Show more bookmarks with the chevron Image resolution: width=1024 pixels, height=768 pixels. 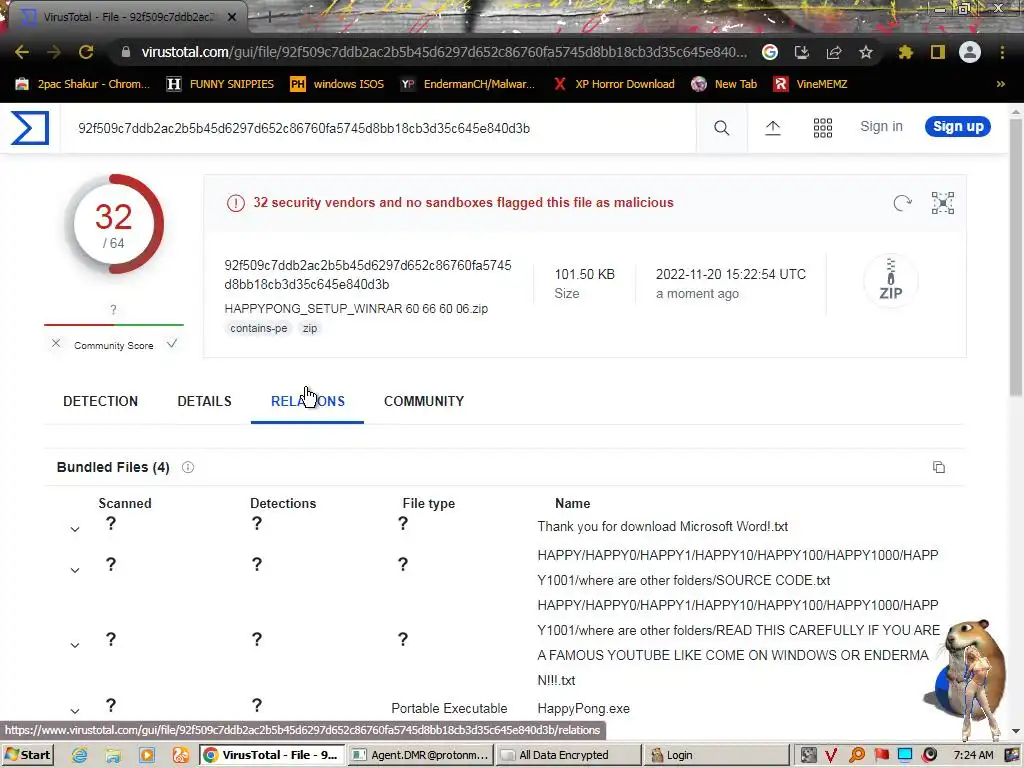pos(1000,84)
